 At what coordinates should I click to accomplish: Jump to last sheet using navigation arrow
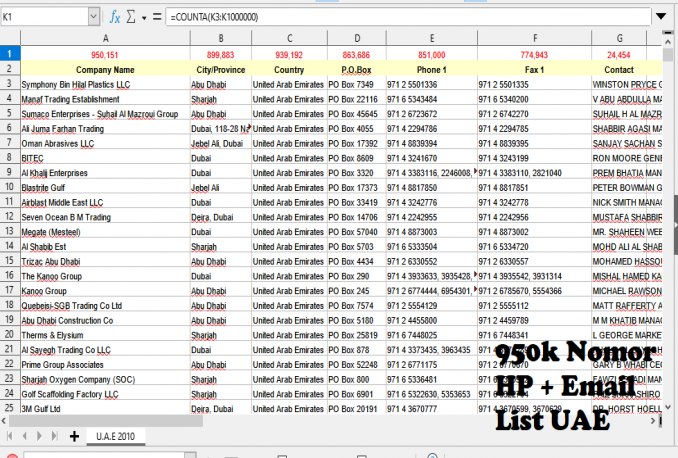tap(53, 437)
